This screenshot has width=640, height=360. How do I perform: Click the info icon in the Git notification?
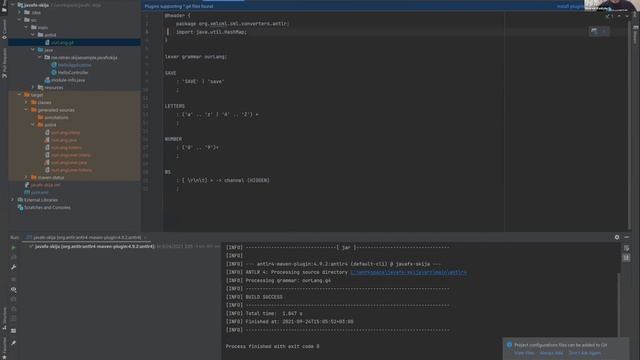(509, 345)
